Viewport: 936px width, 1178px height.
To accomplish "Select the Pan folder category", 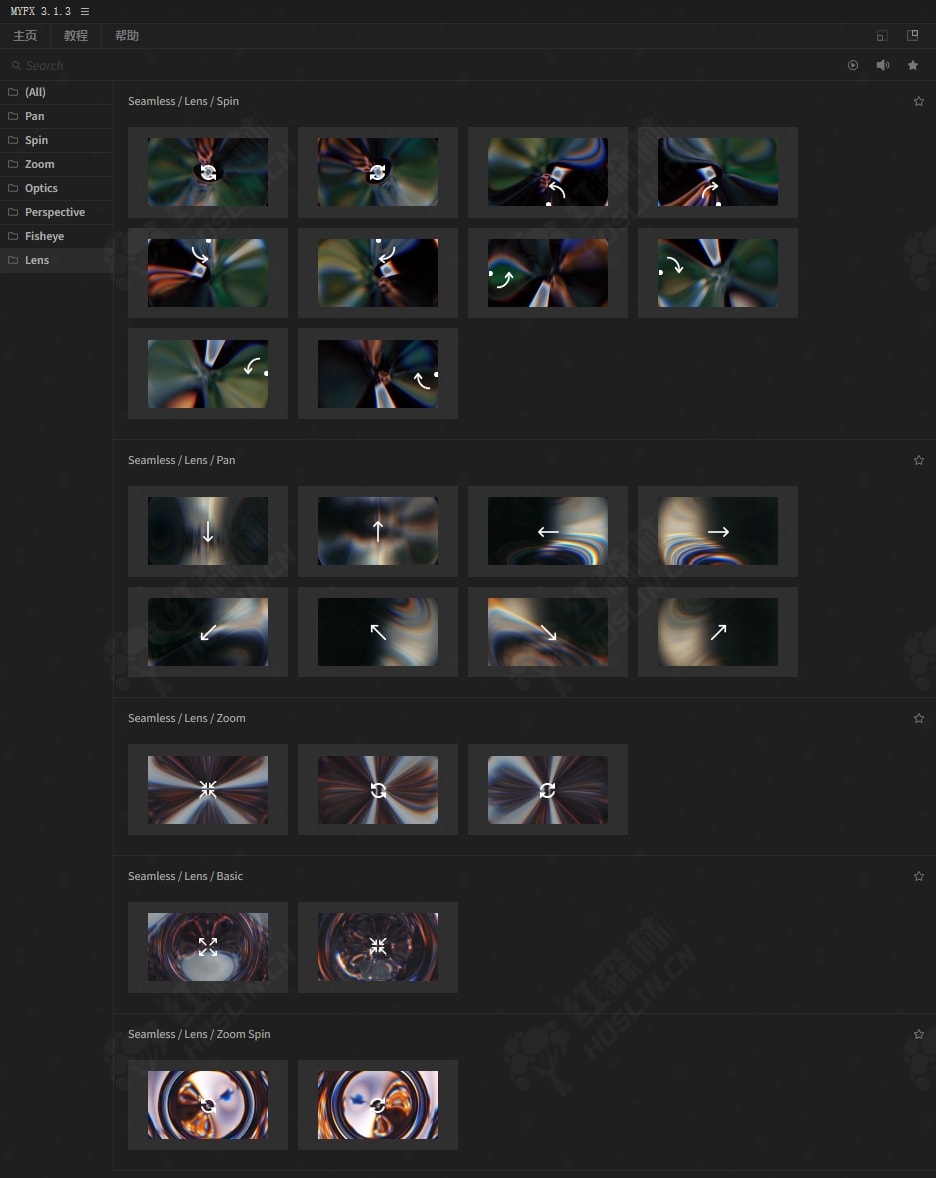I will click(x=56, y=116).
